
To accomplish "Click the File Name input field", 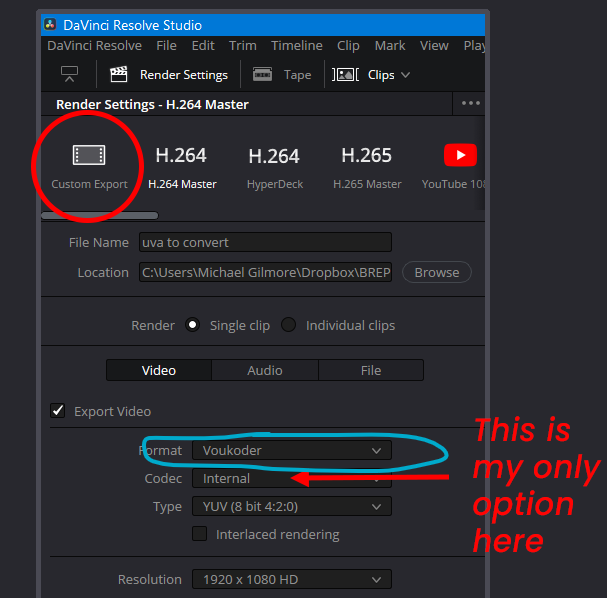I will [x=265, y=242].
